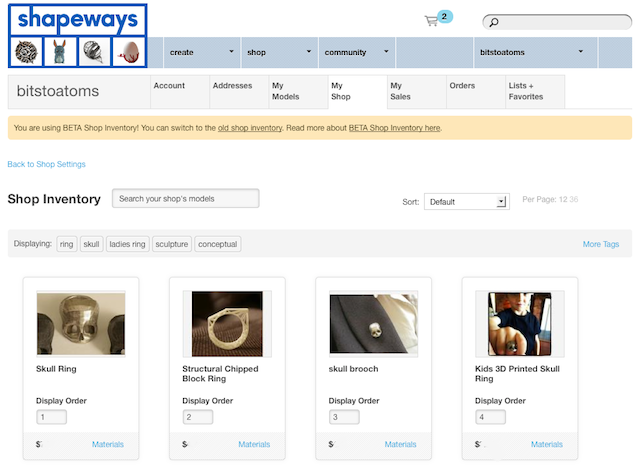
Task: Expand the create dropdown menu
Action: [x=201, y=52]
